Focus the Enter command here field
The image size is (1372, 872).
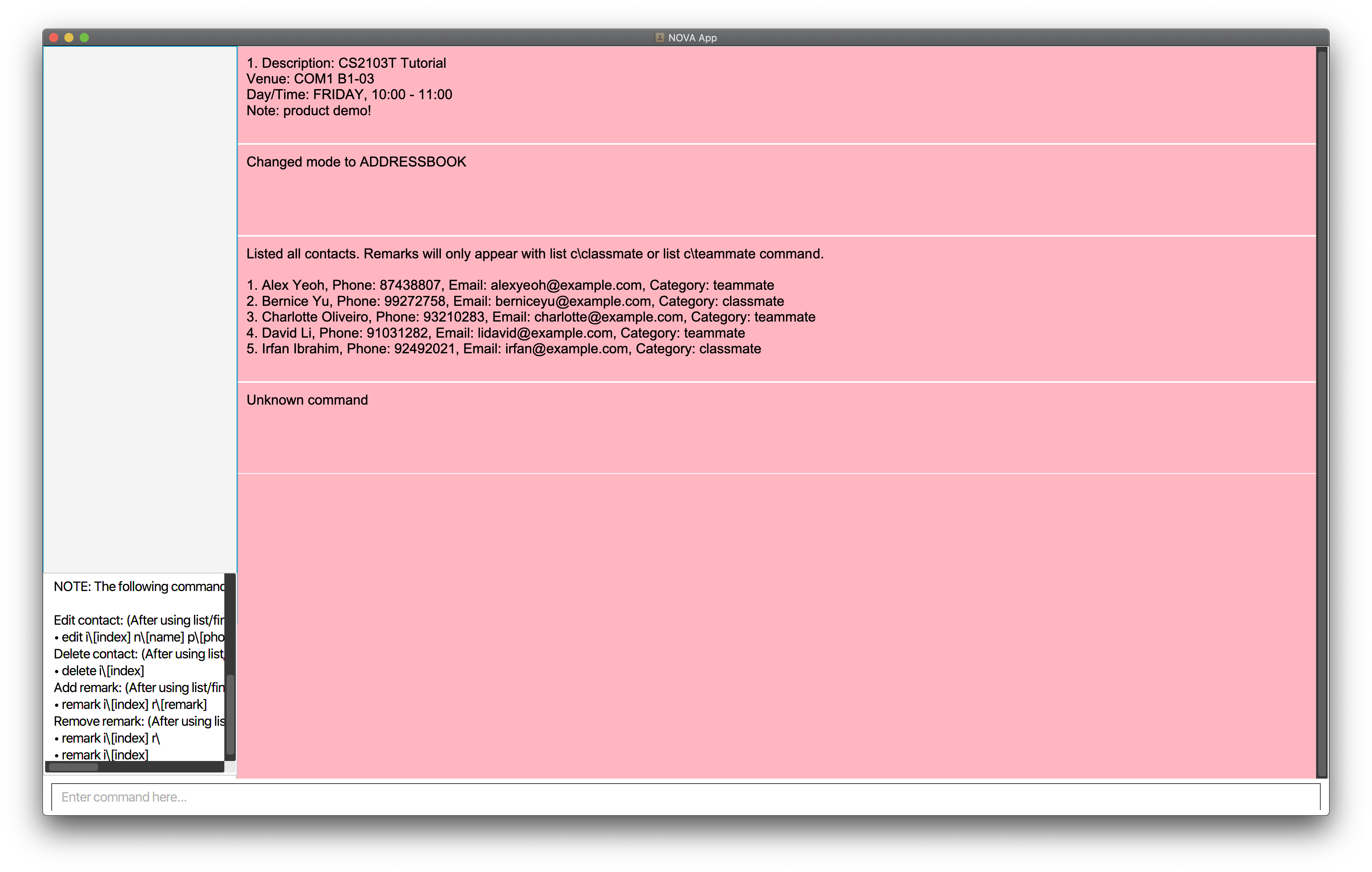(686, 797)
